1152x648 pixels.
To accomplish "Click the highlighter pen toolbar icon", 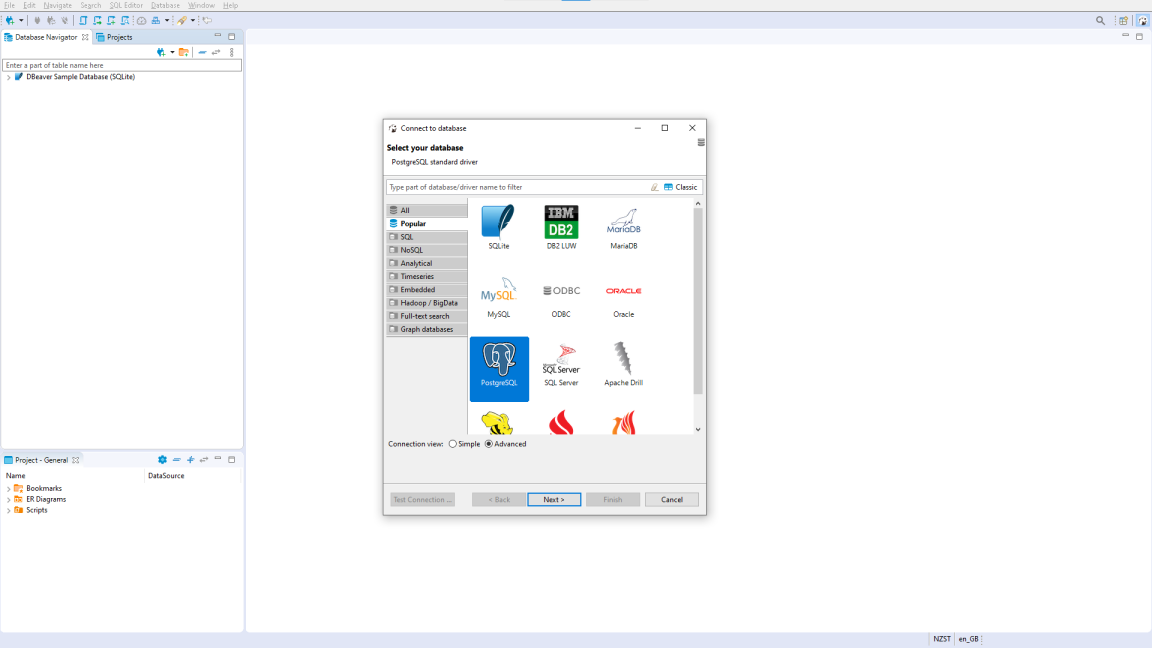I will [x=181, y=21].
